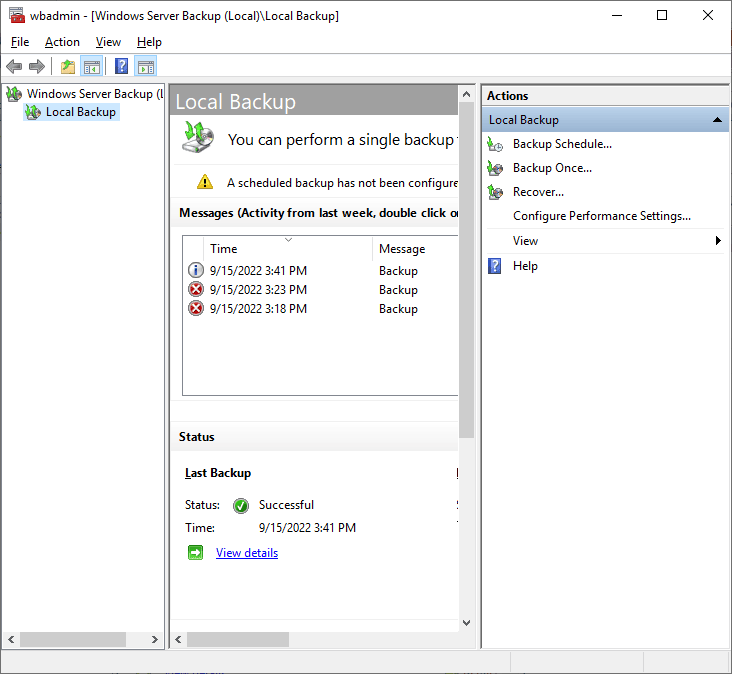Viewport: 732px width, 674px height.
Task: Click the Up One Level toolbar icon
Action: 67,67
